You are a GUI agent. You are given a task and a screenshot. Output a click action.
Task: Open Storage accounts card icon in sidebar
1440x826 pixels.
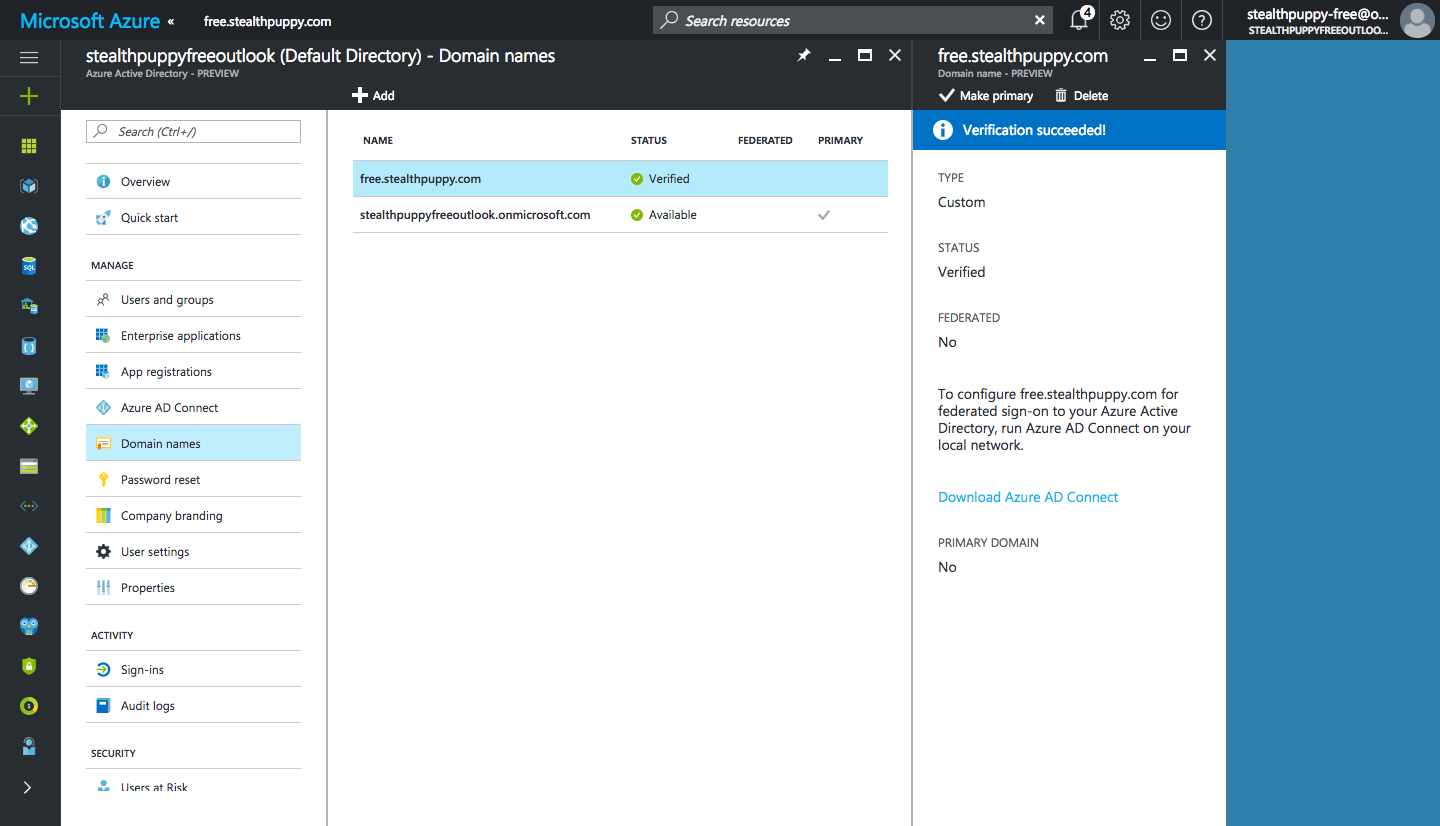pyautogui.click(x=29, y=466)
